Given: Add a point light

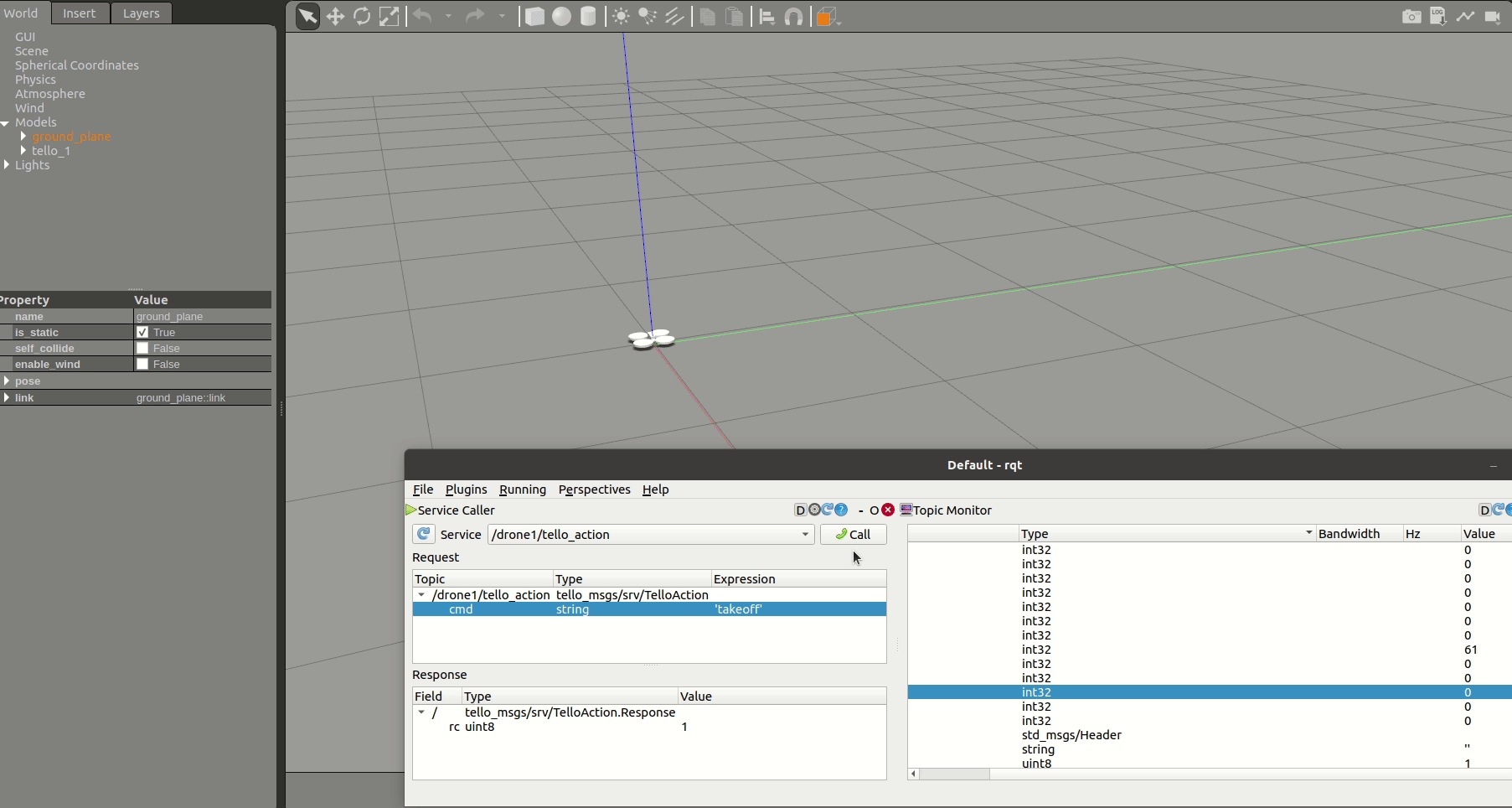Looking at the screenshot, I should pyautogui.click(x=621, y=17).
